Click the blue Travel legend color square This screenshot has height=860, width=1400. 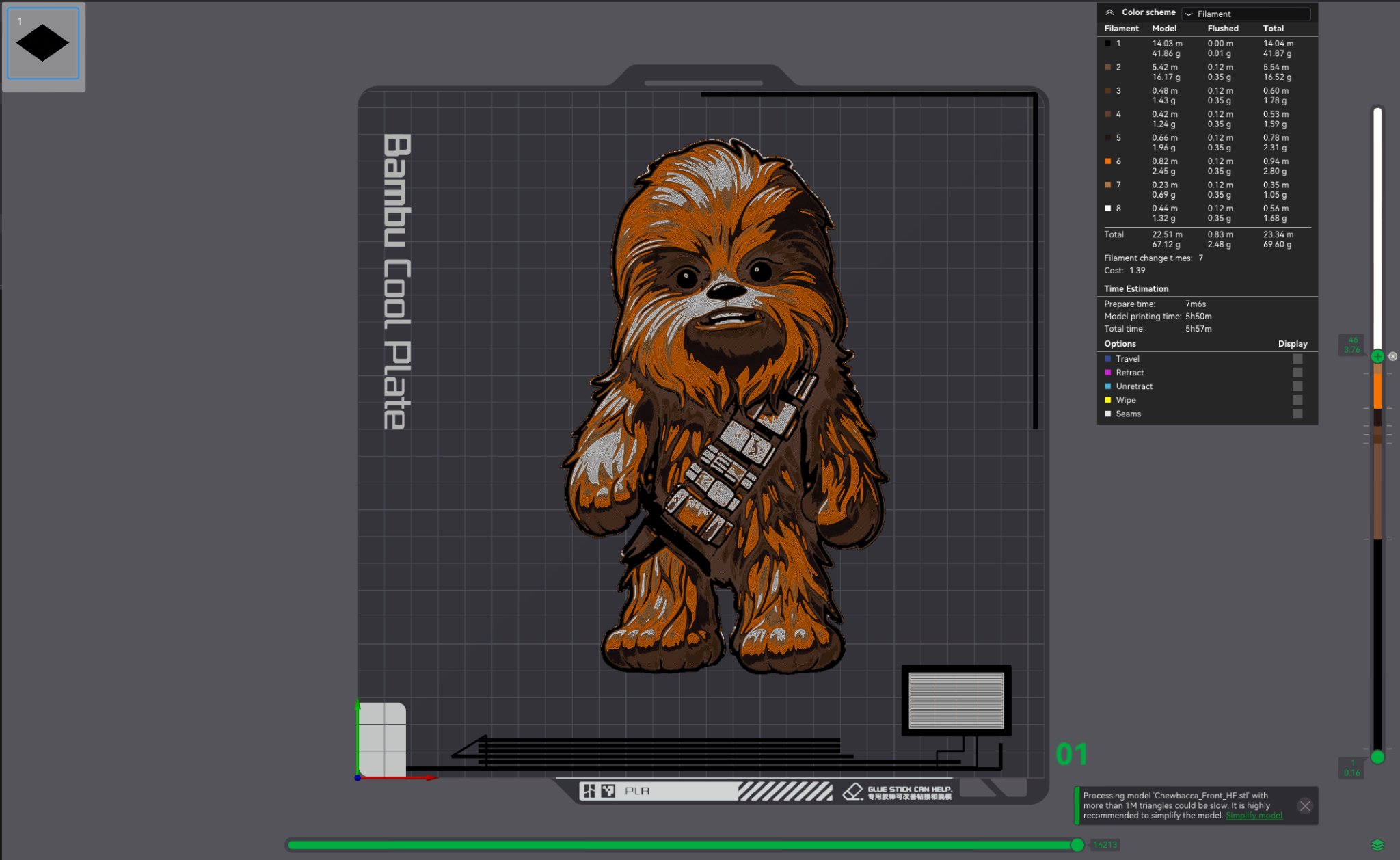(x=1109, y=358)
